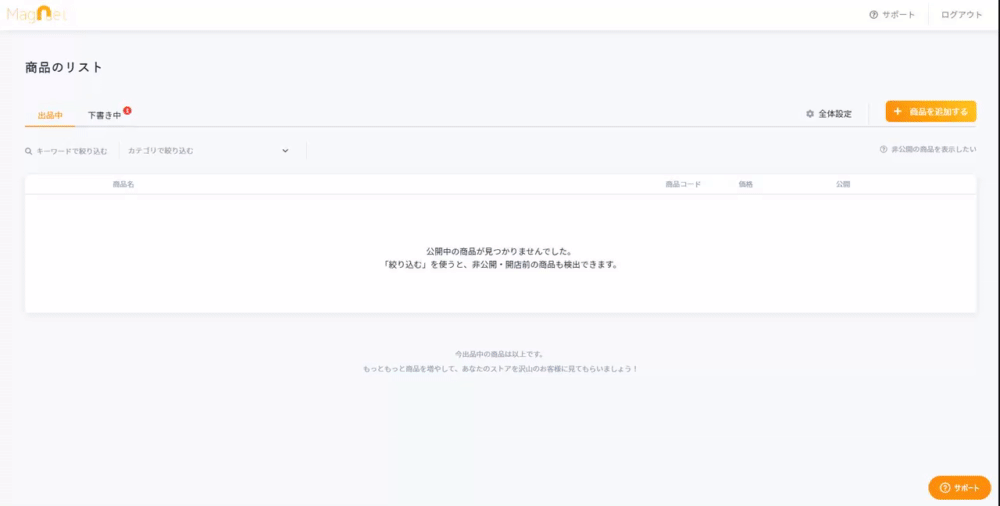Viewport: 1000px width, 506px height.
Task: Click the red badge on 下書き中
Action: pos(128,110)
